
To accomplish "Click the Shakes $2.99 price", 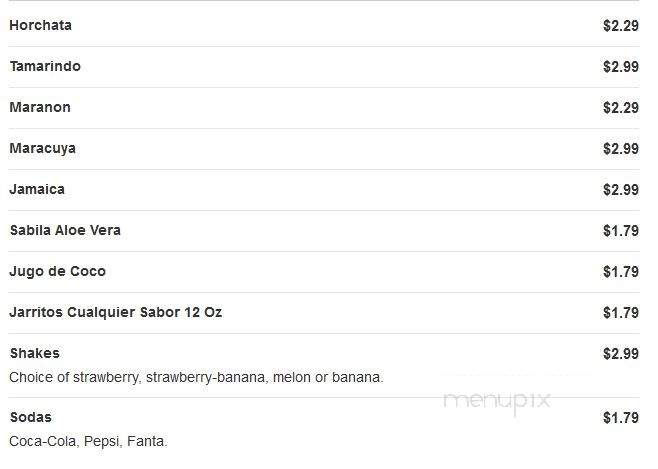I will point(621,354).
